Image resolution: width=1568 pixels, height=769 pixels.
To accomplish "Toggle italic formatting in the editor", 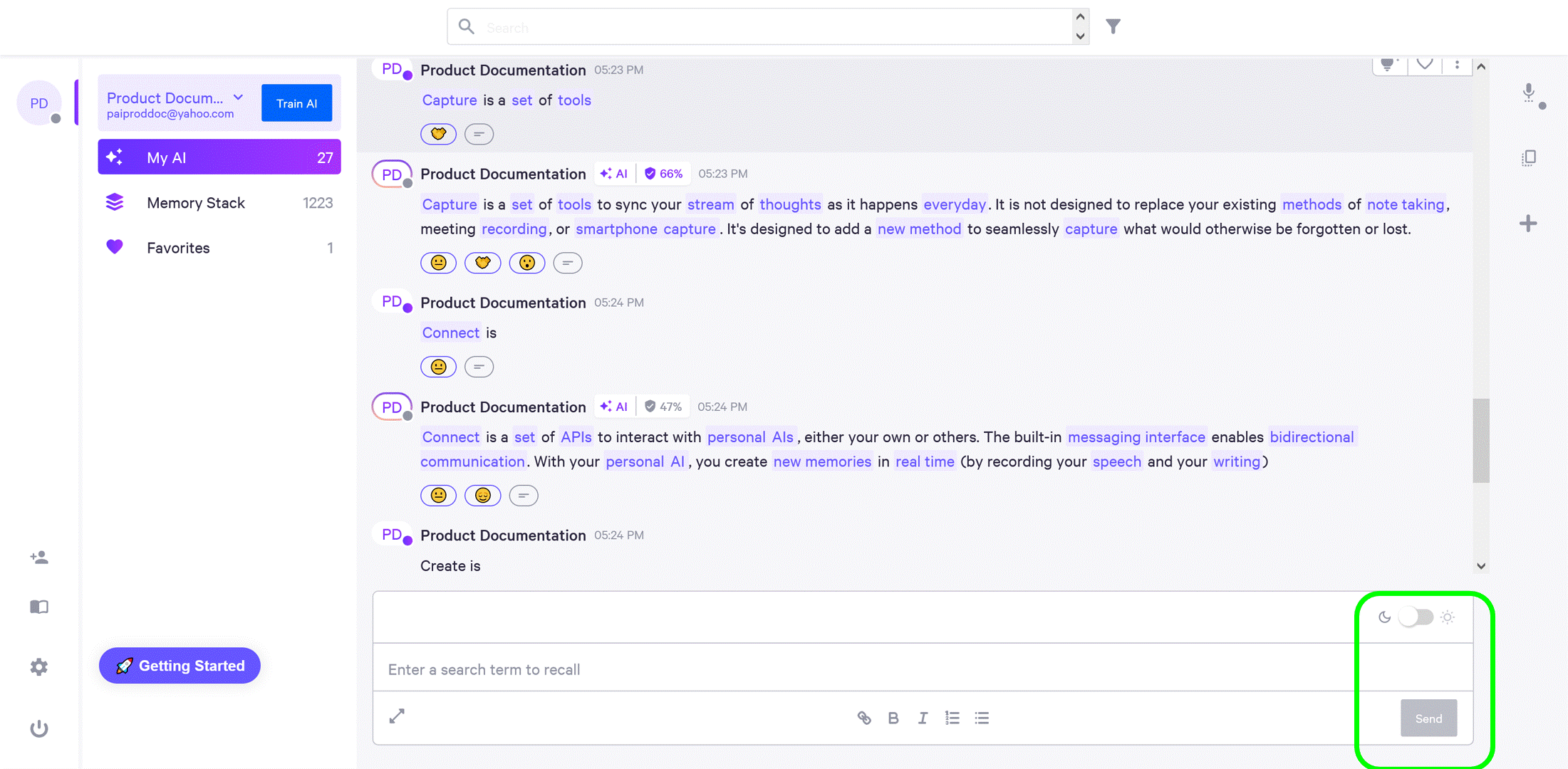I will tap(923, 718).
